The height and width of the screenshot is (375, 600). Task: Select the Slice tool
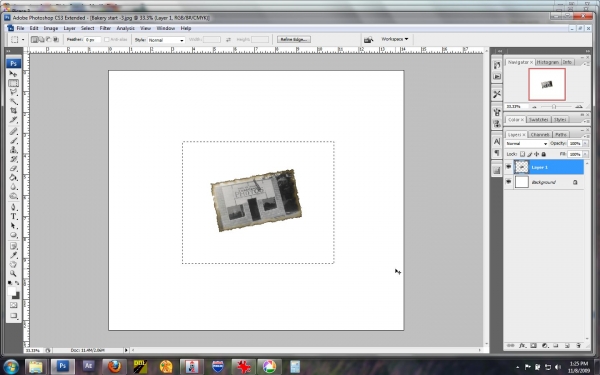13,120
